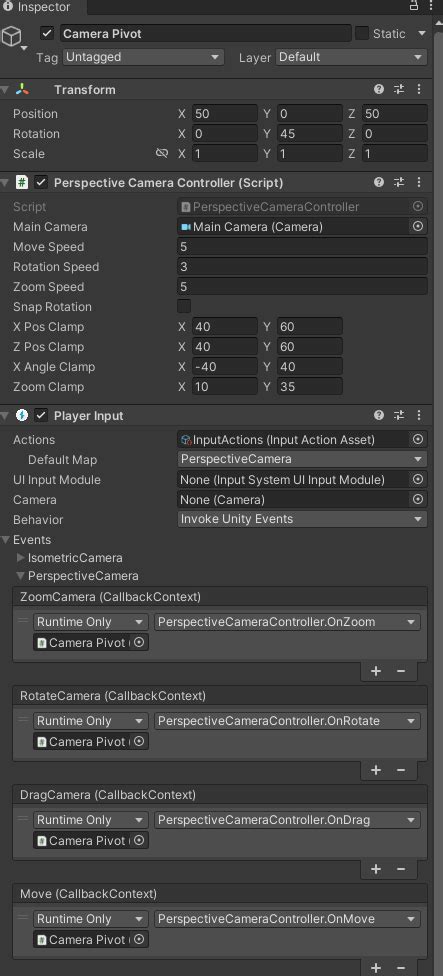Open the Inspector lock icon
443x976 pixels.
(414, 6)
